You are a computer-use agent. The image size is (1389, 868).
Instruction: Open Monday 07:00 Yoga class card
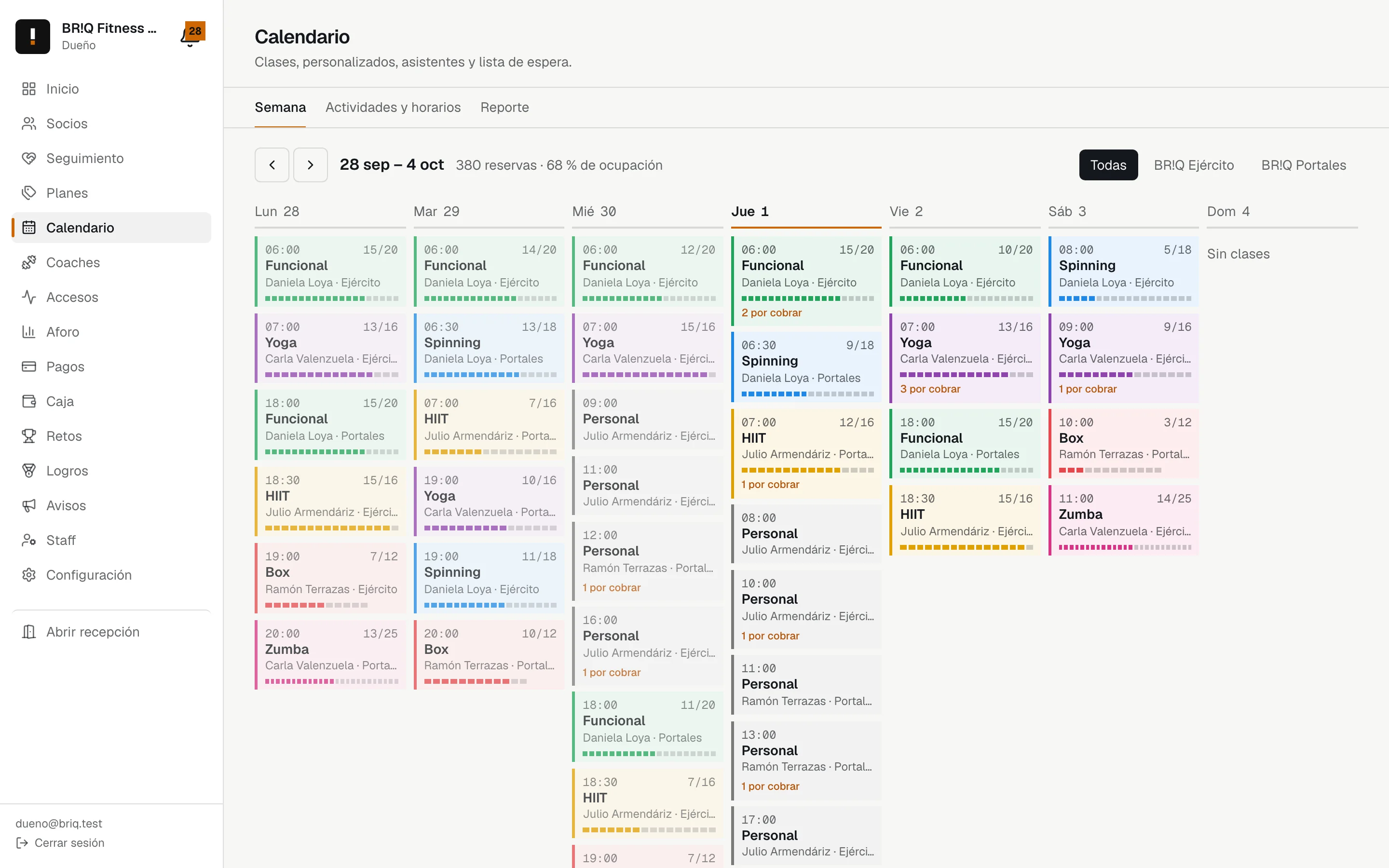click(x=330, y=349)
